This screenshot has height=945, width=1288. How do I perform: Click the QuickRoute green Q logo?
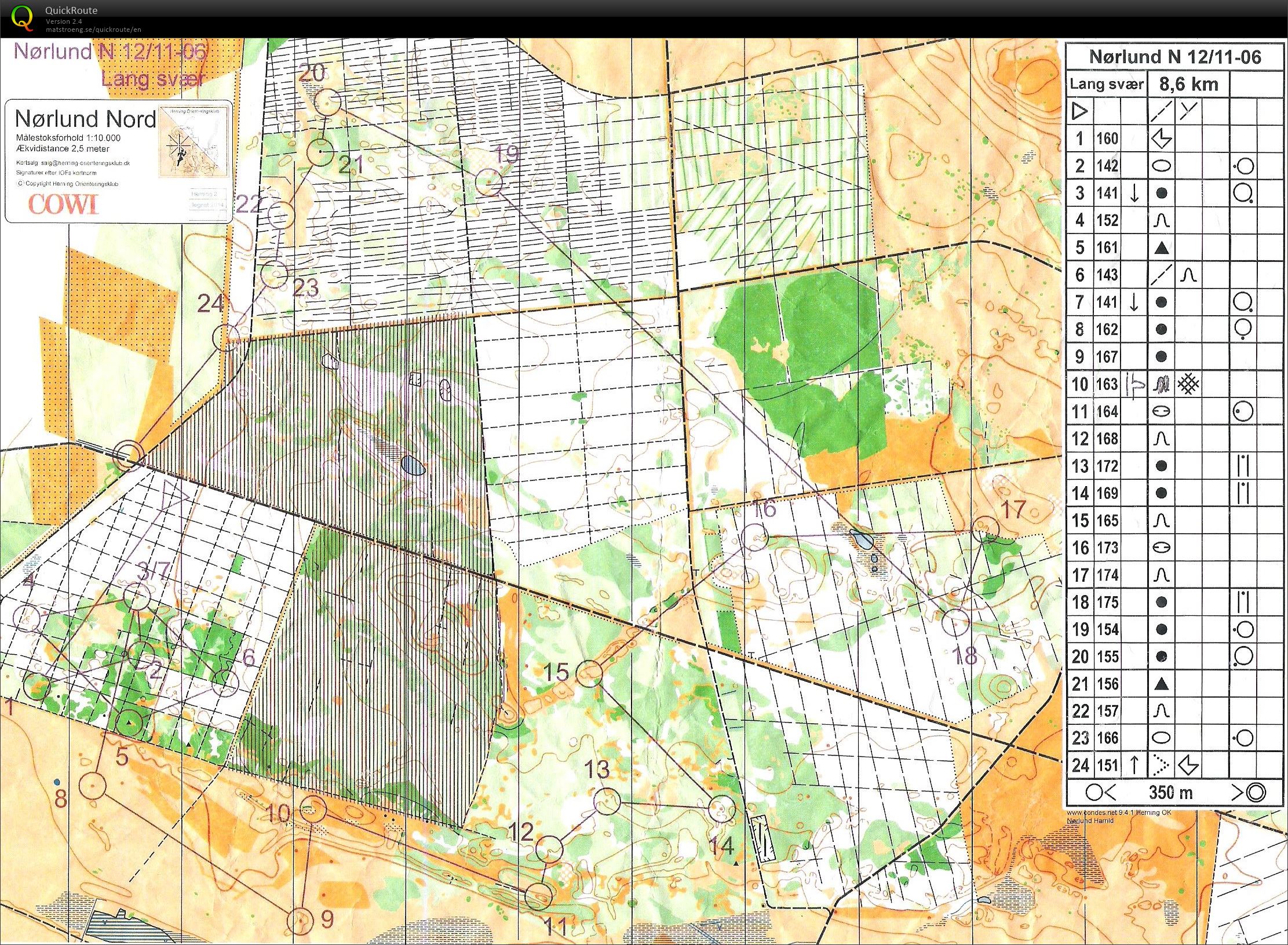tap(23, 17)
